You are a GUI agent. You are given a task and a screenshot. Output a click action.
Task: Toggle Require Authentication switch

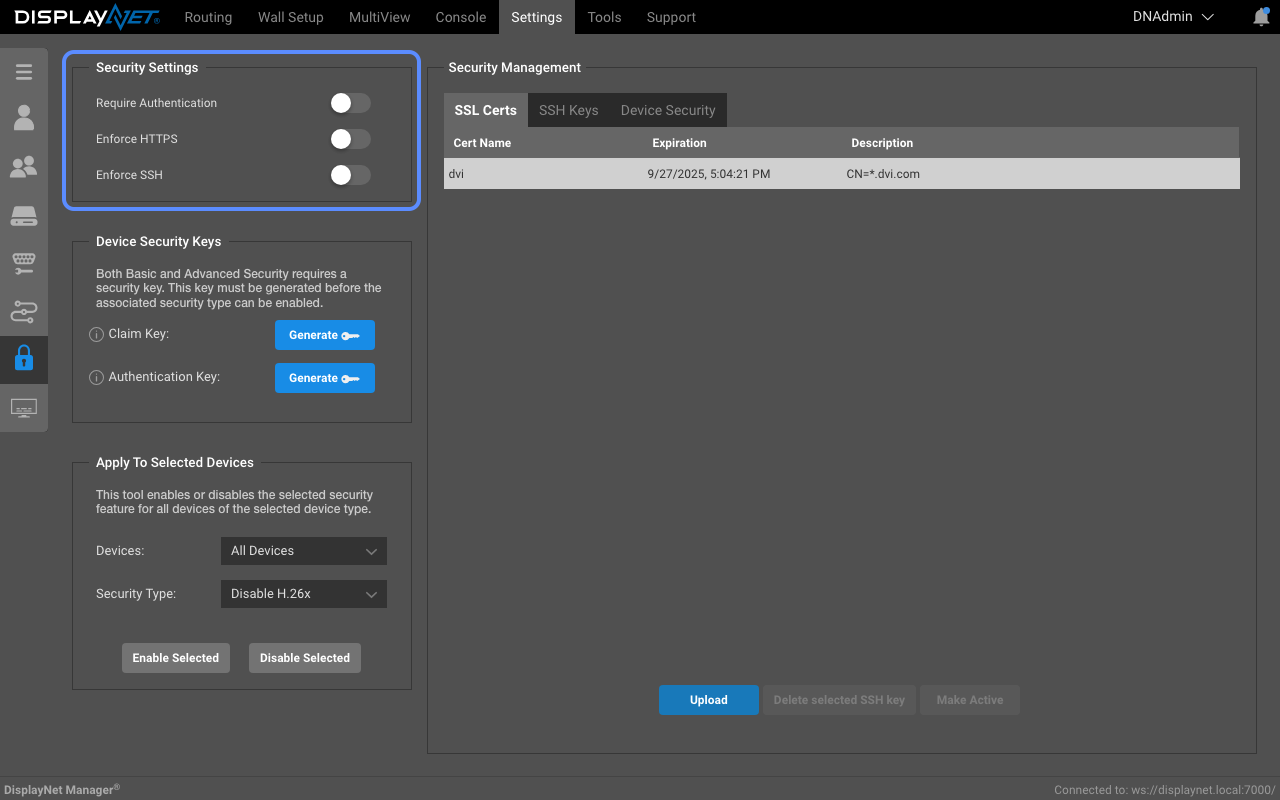[351, 103]
